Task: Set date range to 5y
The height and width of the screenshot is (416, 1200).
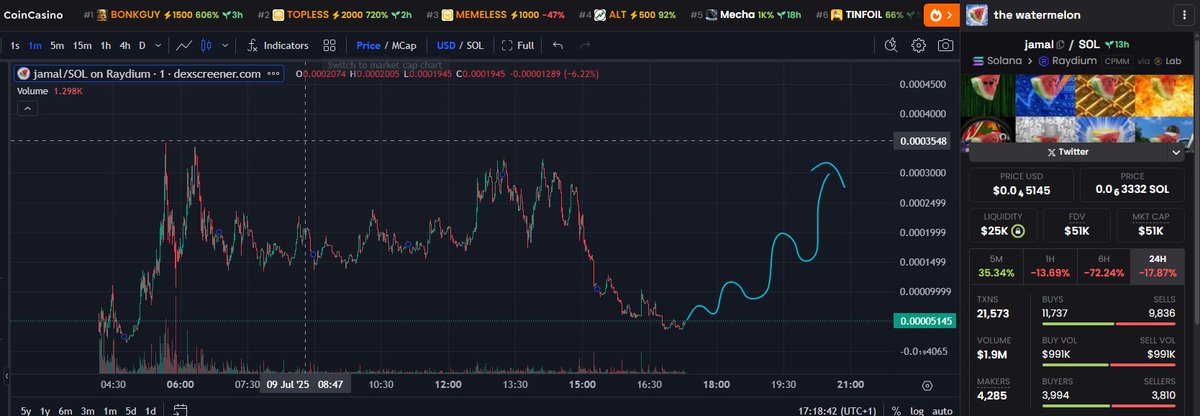Action: point(25,410)
